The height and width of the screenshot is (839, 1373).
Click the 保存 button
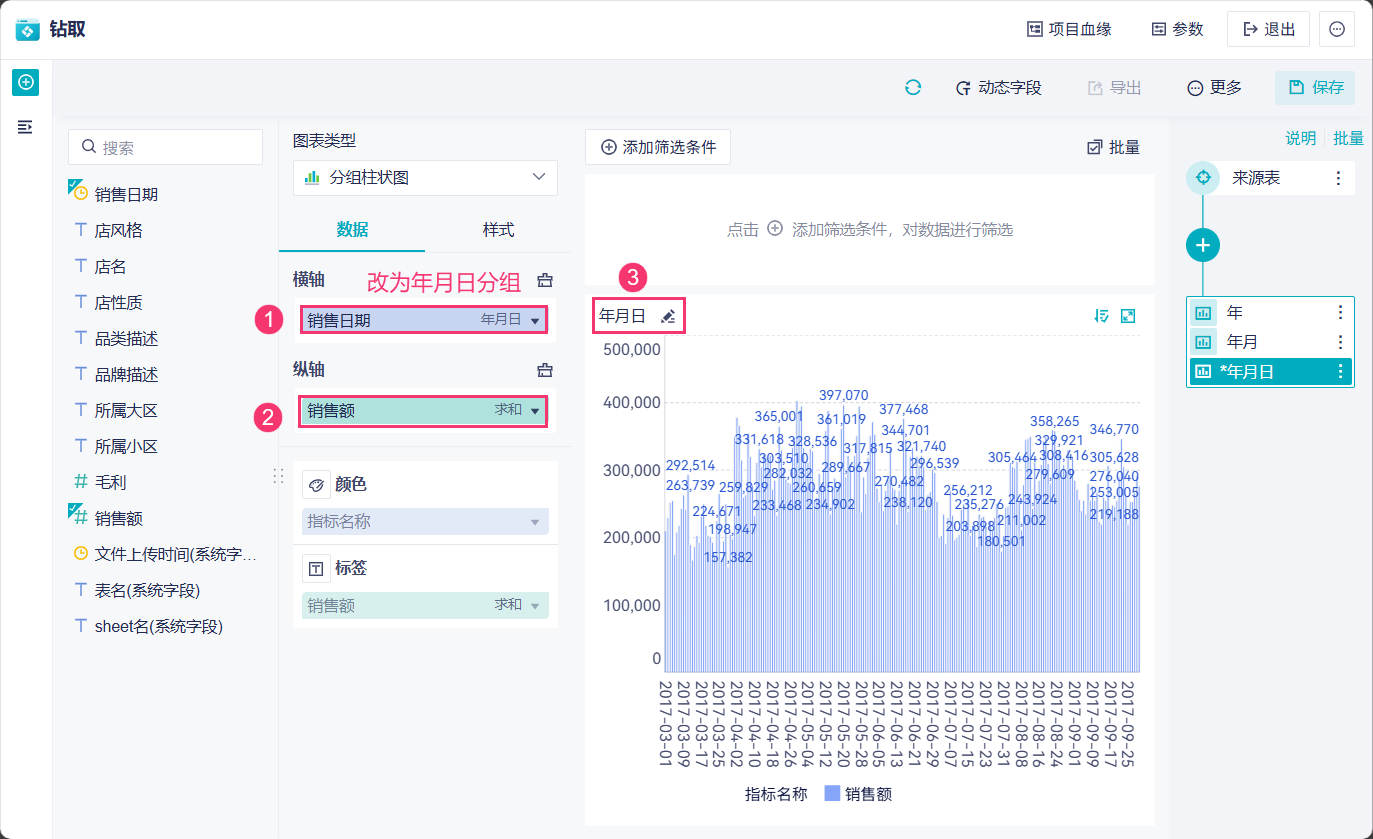tap(1315, 88)
